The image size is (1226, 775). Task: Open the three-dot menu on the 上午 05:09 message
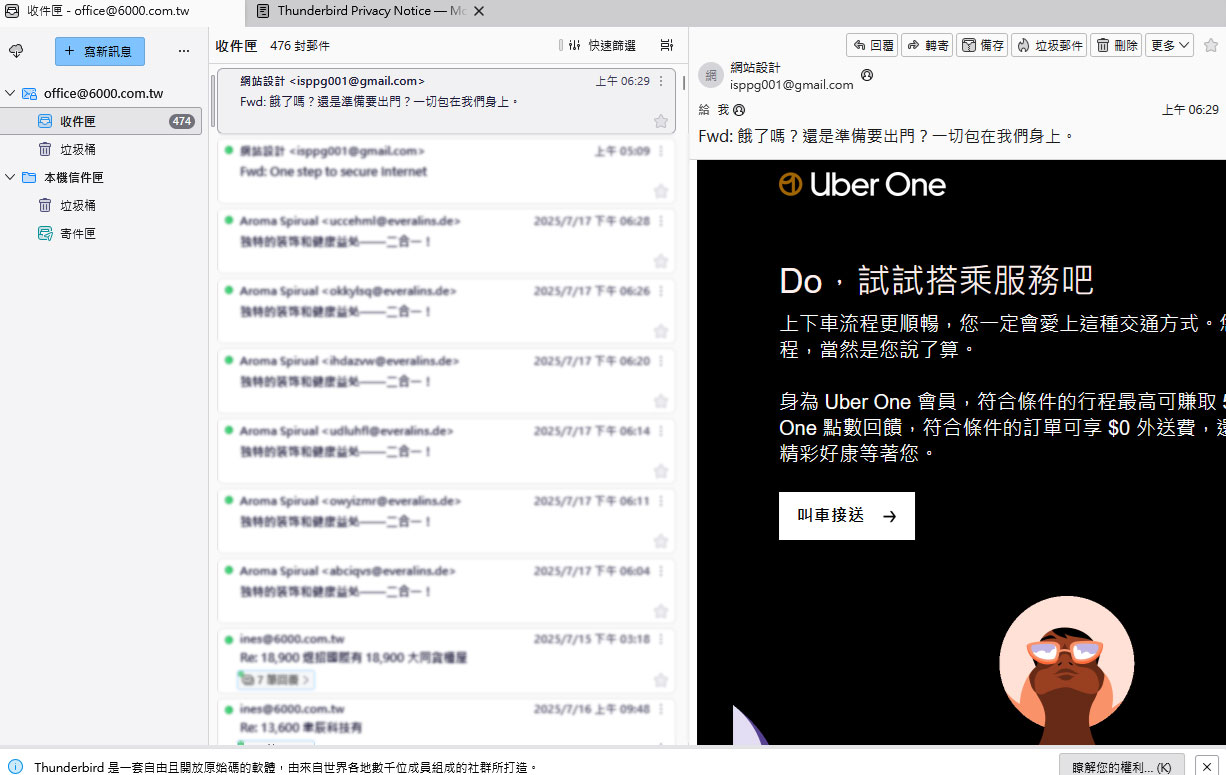pyautogui.click(x=661, y=151)
